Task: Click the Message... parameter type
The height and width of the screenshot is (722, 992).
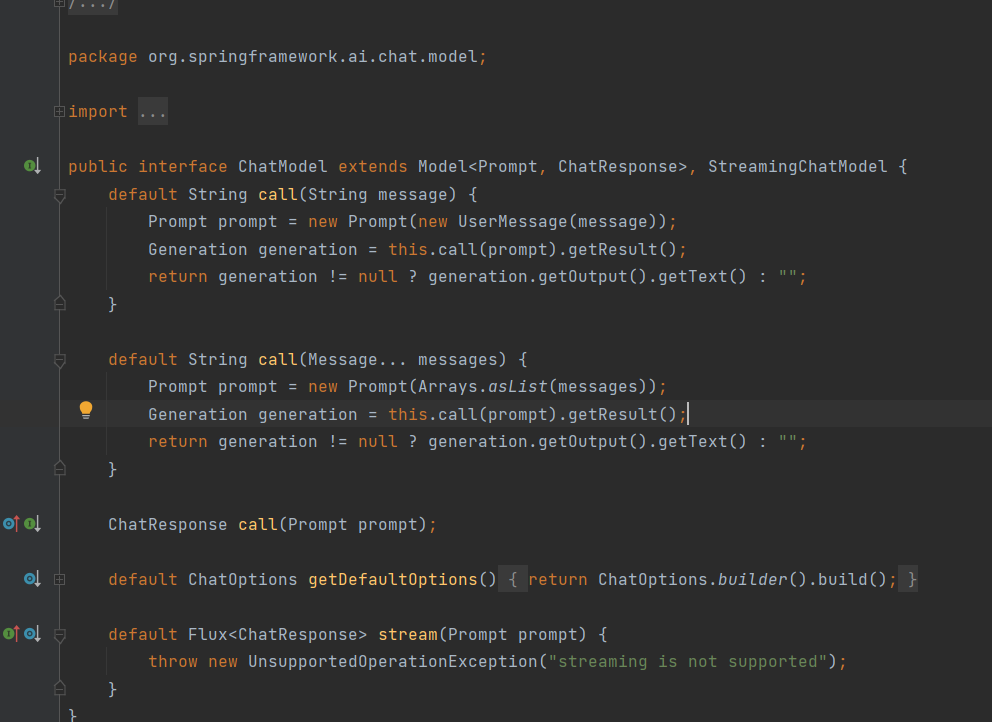Action: pos(357,359)
